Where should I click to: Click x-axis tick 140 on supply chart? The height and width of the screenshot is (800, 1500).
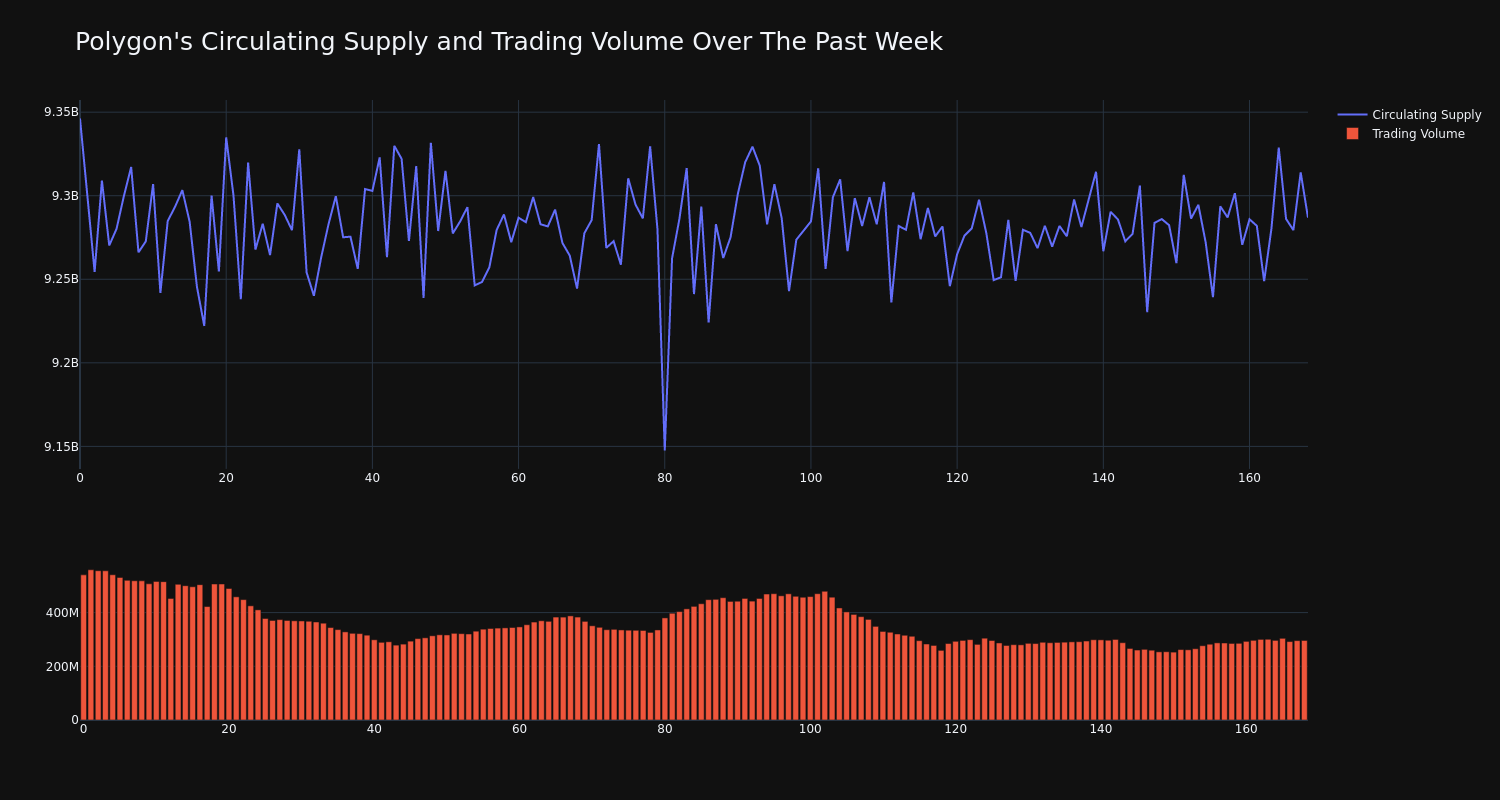point(1103,478)
